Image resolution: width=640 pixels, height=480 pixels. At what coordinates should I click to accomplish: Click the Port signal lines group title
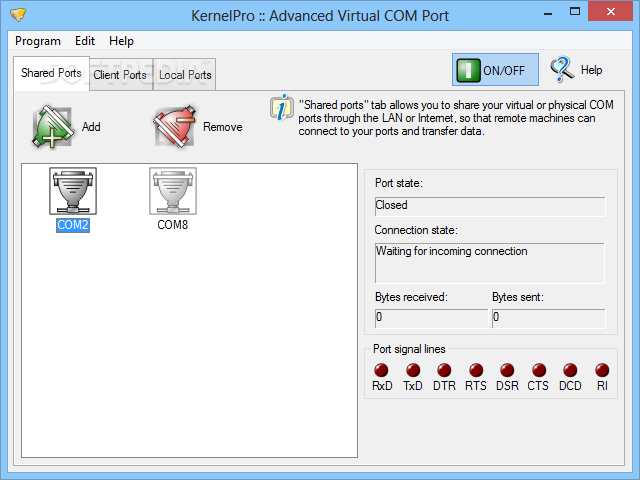(409, 349)
